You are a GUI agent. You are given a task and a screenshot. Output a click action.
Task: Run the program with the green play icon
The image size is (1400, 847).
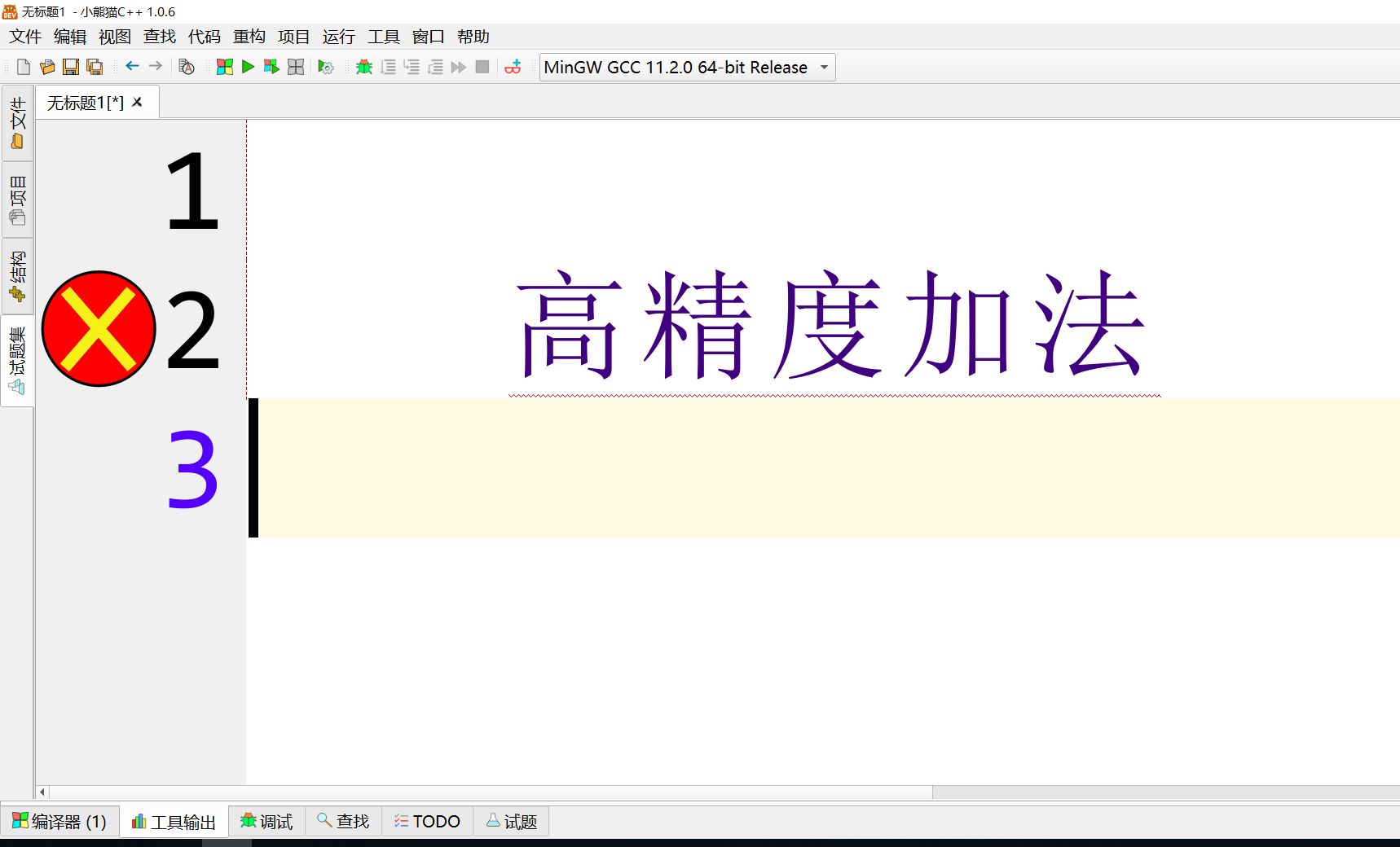(249, 67)
